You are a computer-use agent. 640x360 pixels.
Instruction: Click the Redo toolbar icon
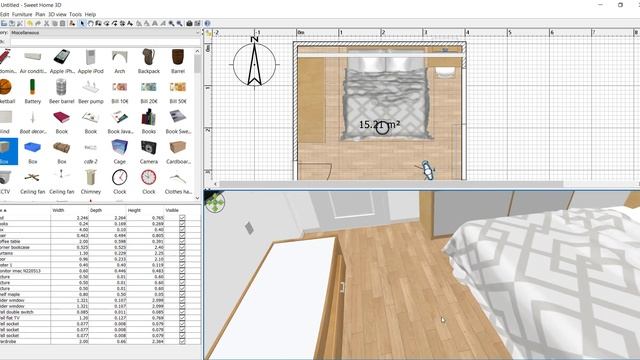[38, 24]
